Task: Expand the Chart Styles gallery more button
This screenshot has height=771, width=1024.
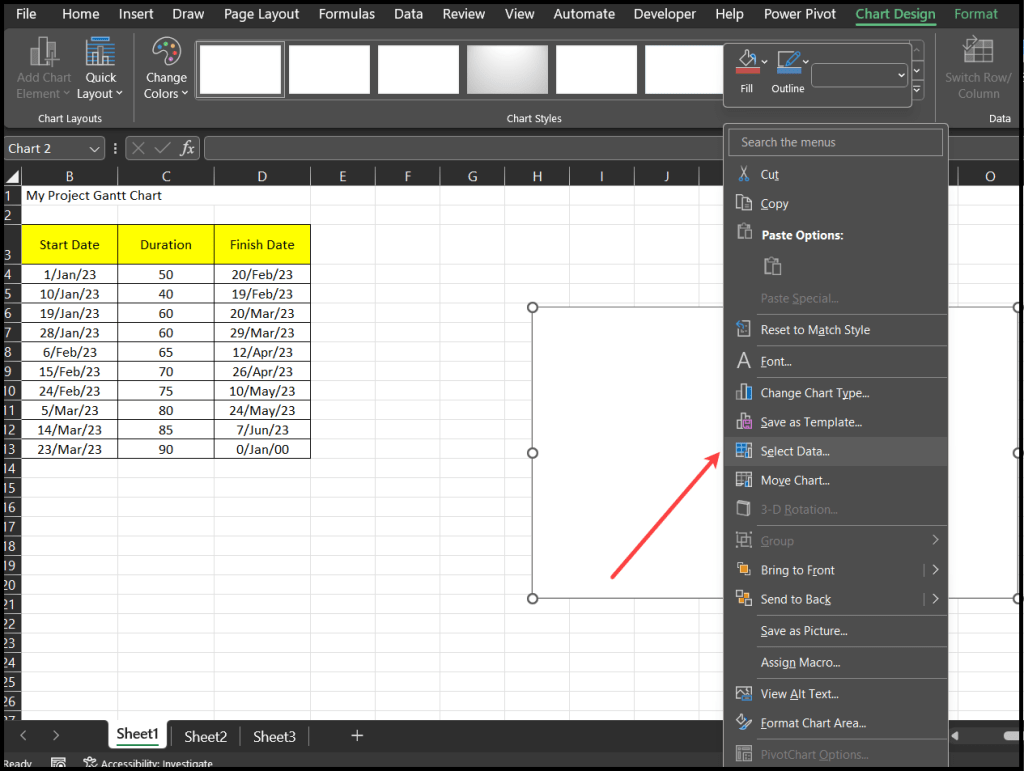Action: click(917, 89)
